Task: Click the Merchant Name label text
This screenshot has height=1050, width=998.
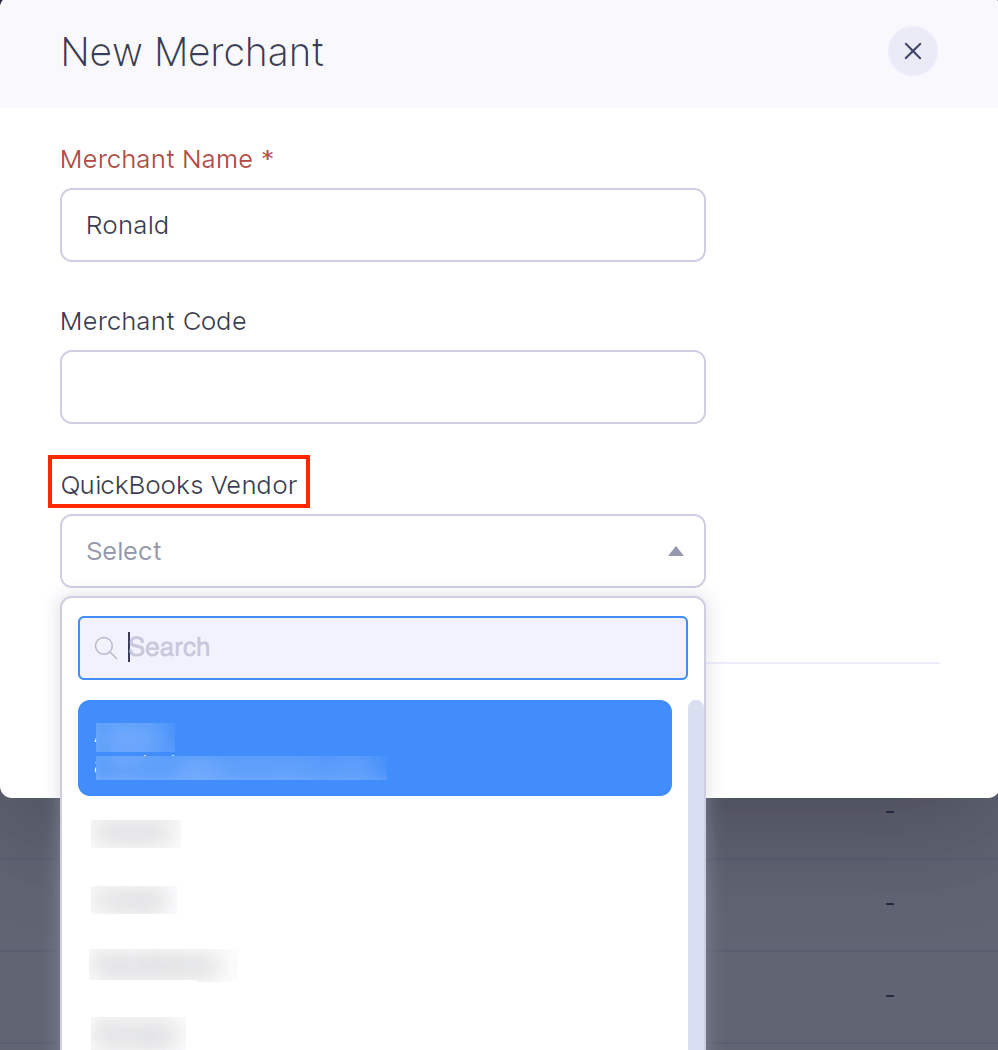Action: 166,159
